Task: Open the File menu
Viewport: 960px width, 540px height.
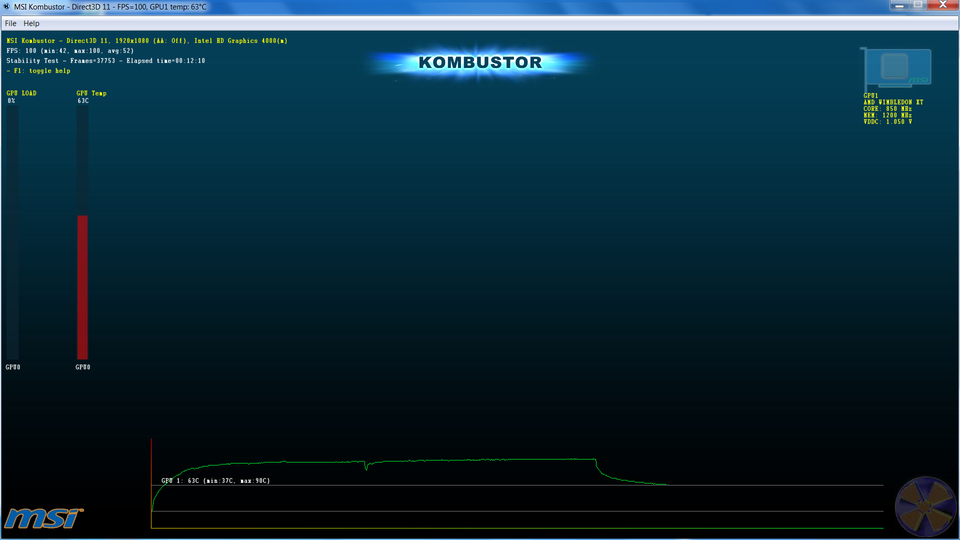Action: click(10, 23)
